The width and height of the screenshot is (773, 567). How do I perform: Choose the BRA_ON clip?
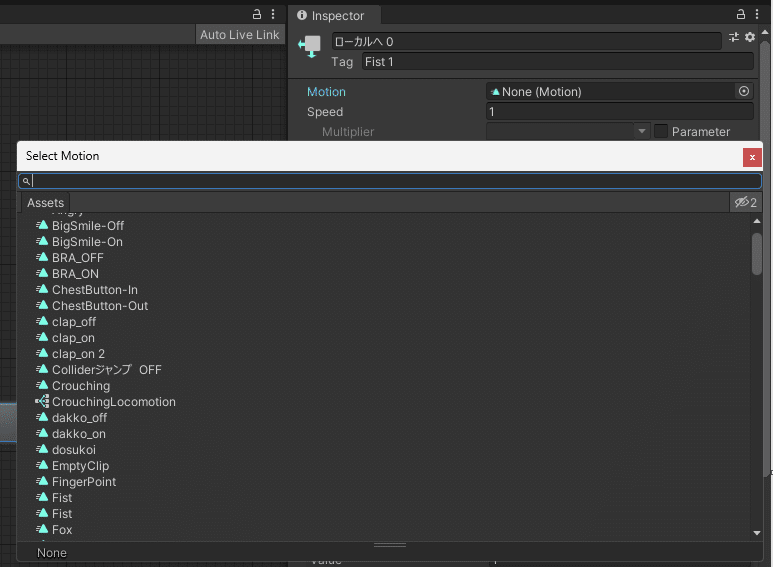(75, 274)
